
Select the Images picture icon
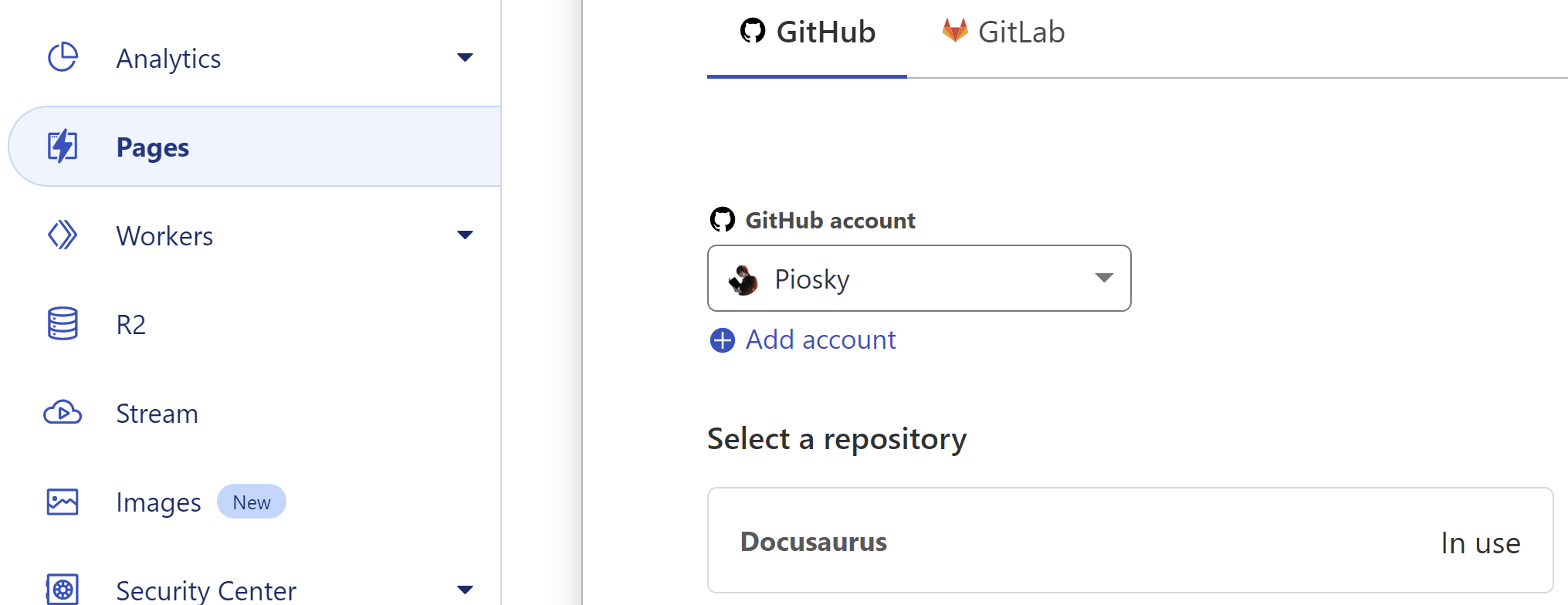[x=63, y=502]
